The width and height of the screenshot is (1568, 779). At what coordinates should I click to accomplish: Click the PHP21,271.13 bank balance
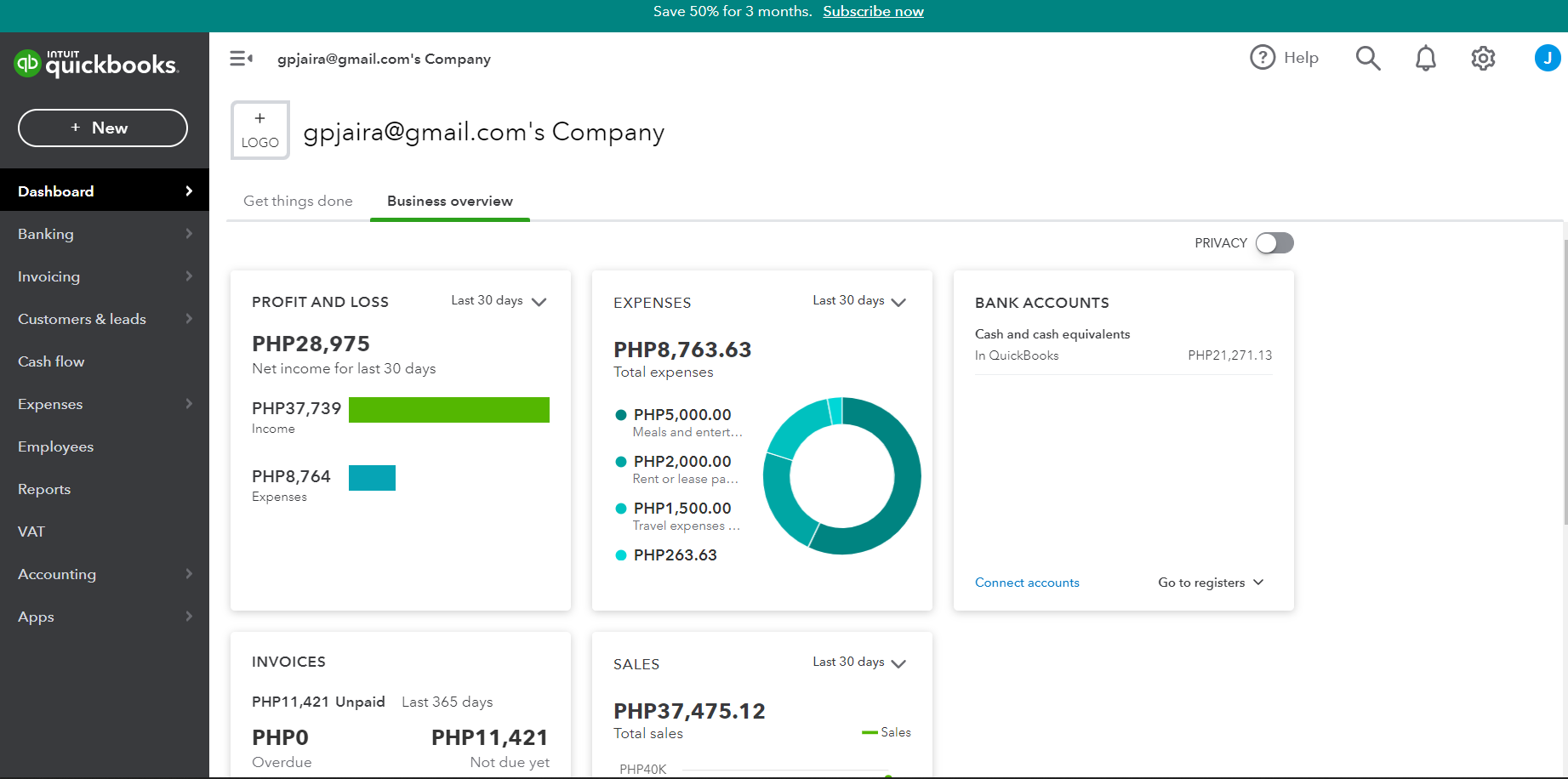[1230, 355]
